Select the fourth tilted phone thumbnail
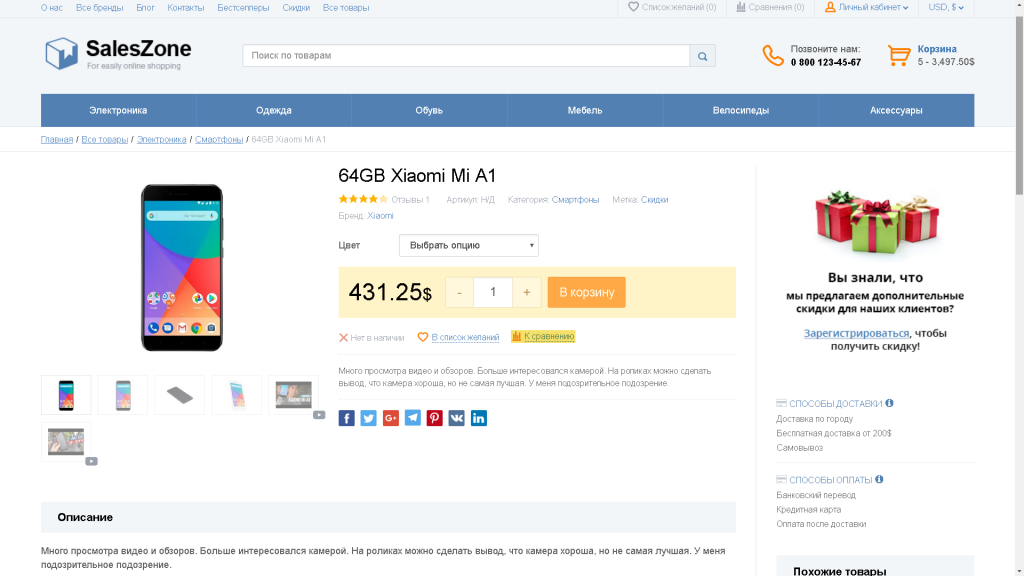Viewport: 1024px width, 576px height. click(236, 395)
